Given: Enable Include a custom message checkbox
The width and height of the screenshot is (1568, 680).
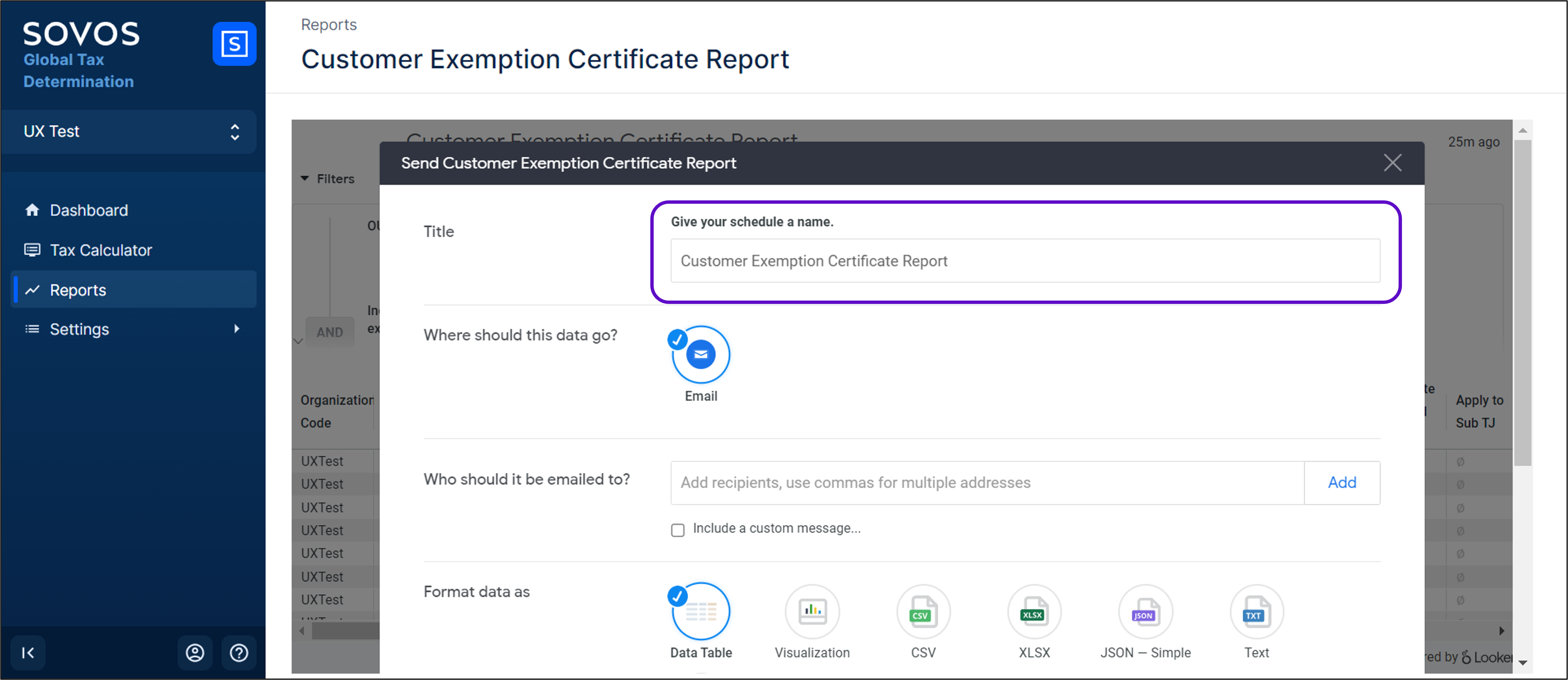Looking at the screenshot, I should 678,530.
